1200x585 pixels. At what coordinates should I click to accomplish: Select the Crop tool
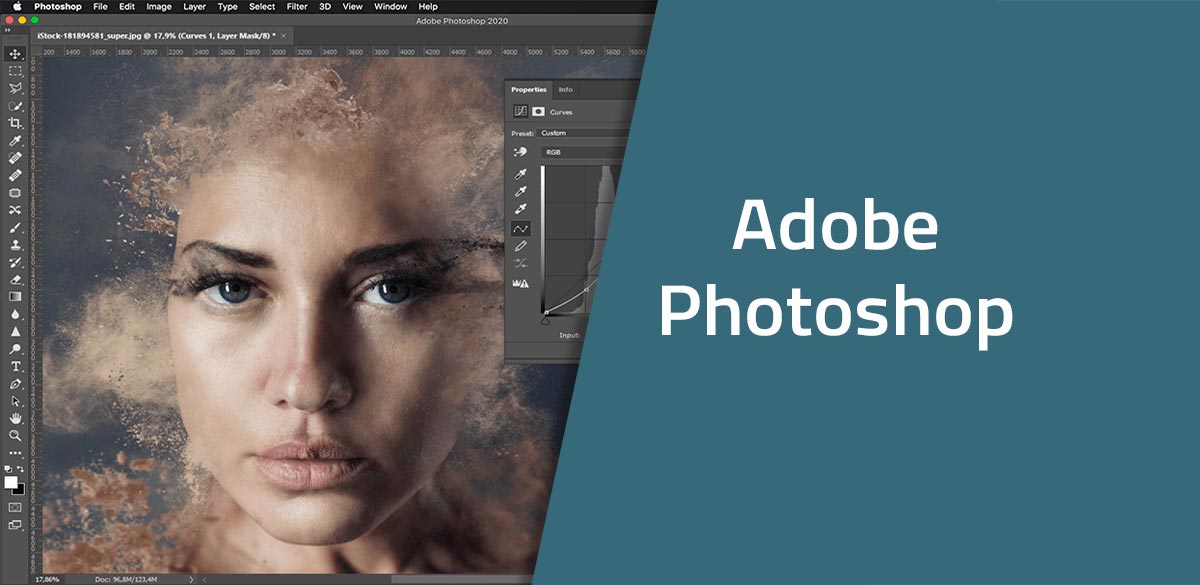click(x=15, y=123)
